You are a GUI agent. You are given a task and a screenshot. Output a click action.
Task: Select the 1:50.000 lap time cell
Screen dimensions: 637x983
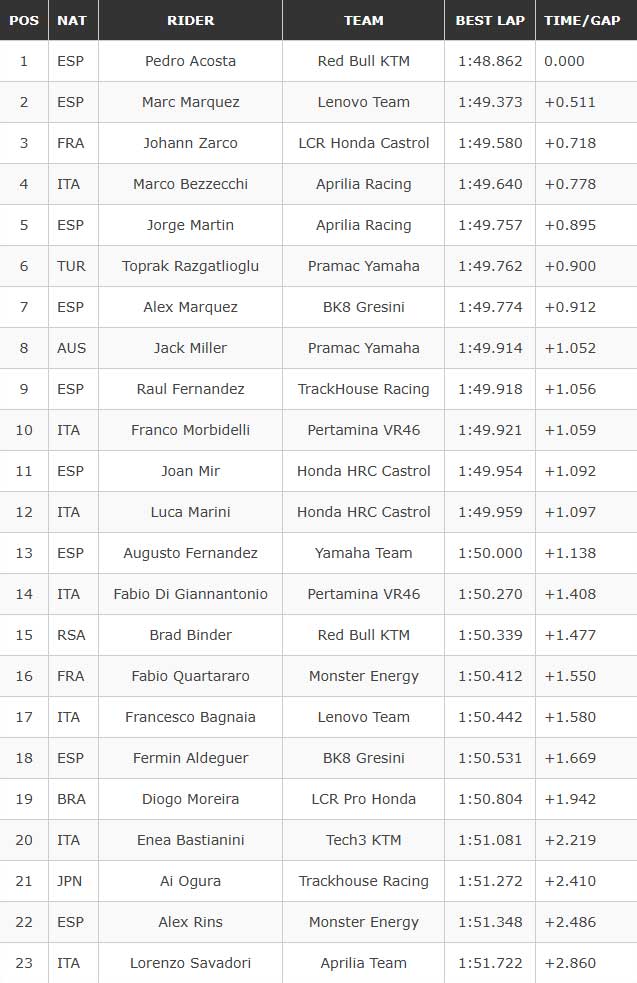[x=490, y=553]
